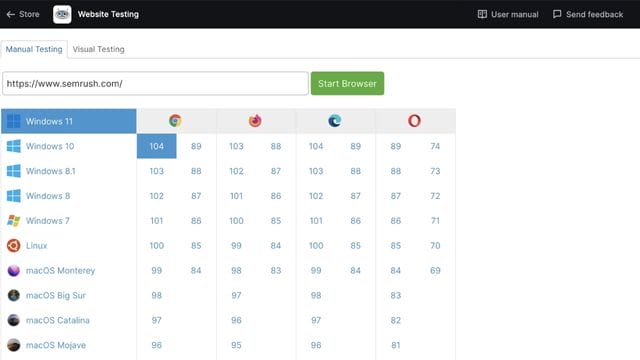Click the macOS Catalina icon
The height and width of the screenshot is (360, 640).
click(x=14, y=320)
